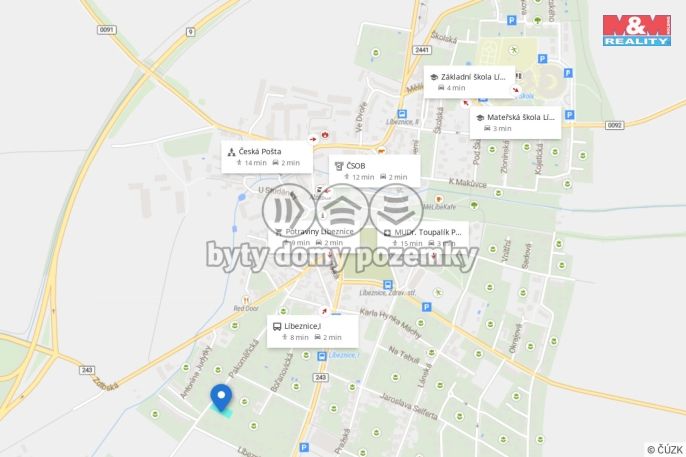Image resolution: width=686 pixels, height=457 pixels.
Task: Click the Líbeznice,II bus stop icon
Action: point(402,114)
